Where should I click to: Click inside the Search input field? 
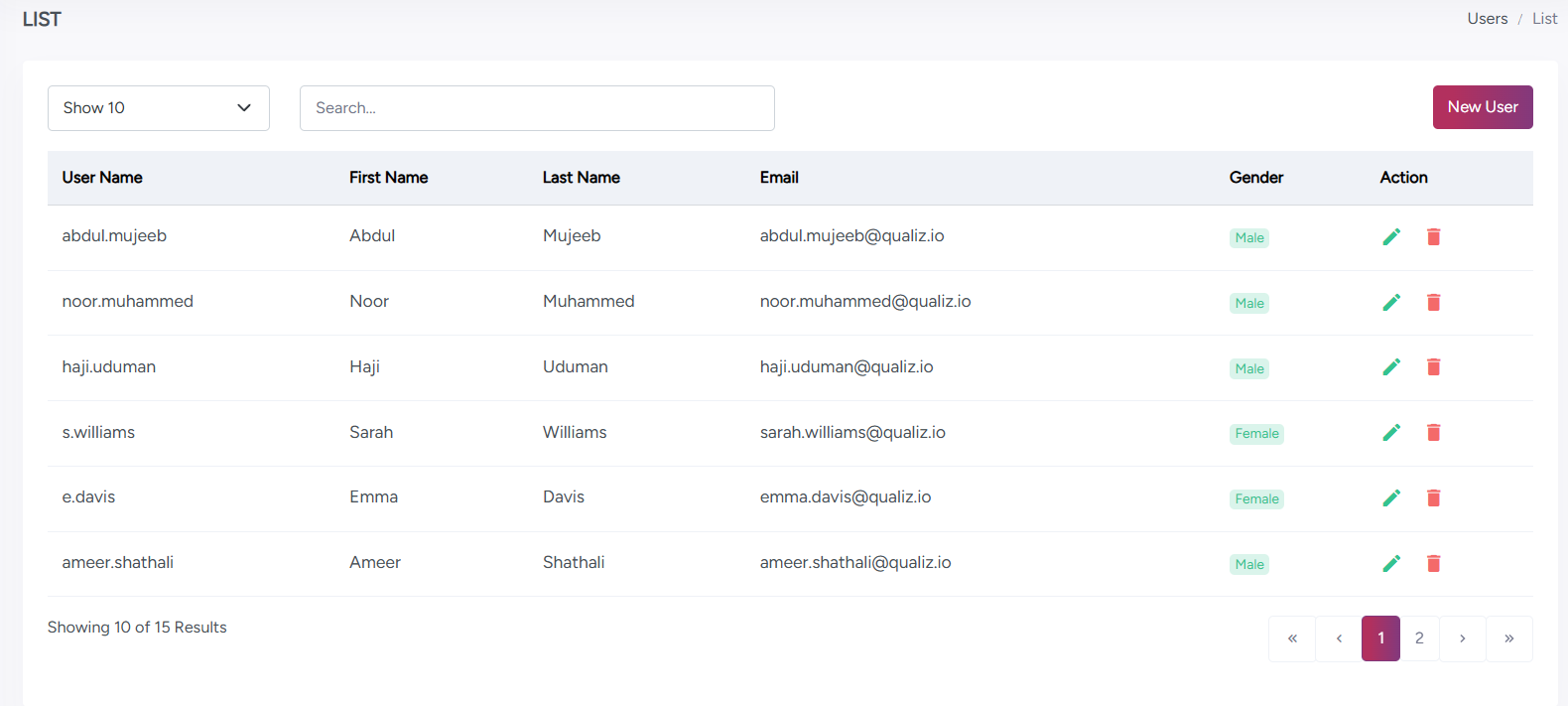click(x=537, y=108)
